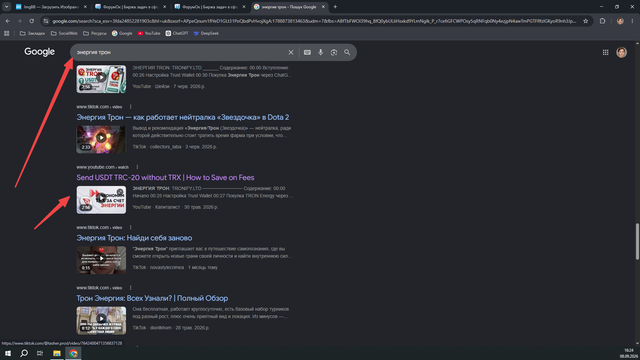The image size is (640, 360).
Task: Click the page vertical scrollbar thumb
Action: tap(637, 241)
